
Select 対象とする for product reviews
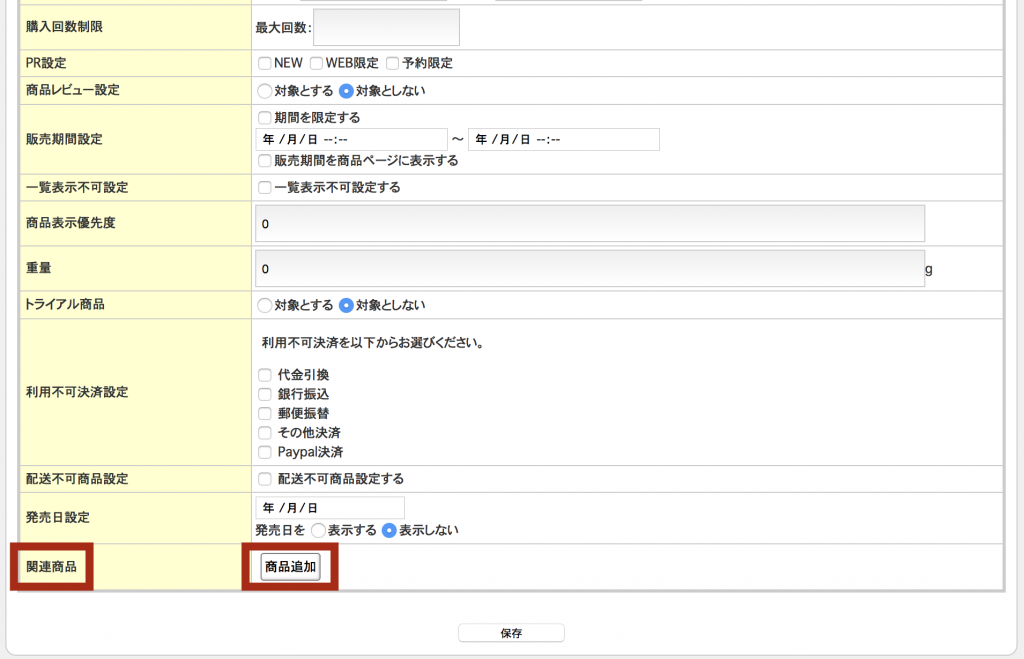[264, 90]
